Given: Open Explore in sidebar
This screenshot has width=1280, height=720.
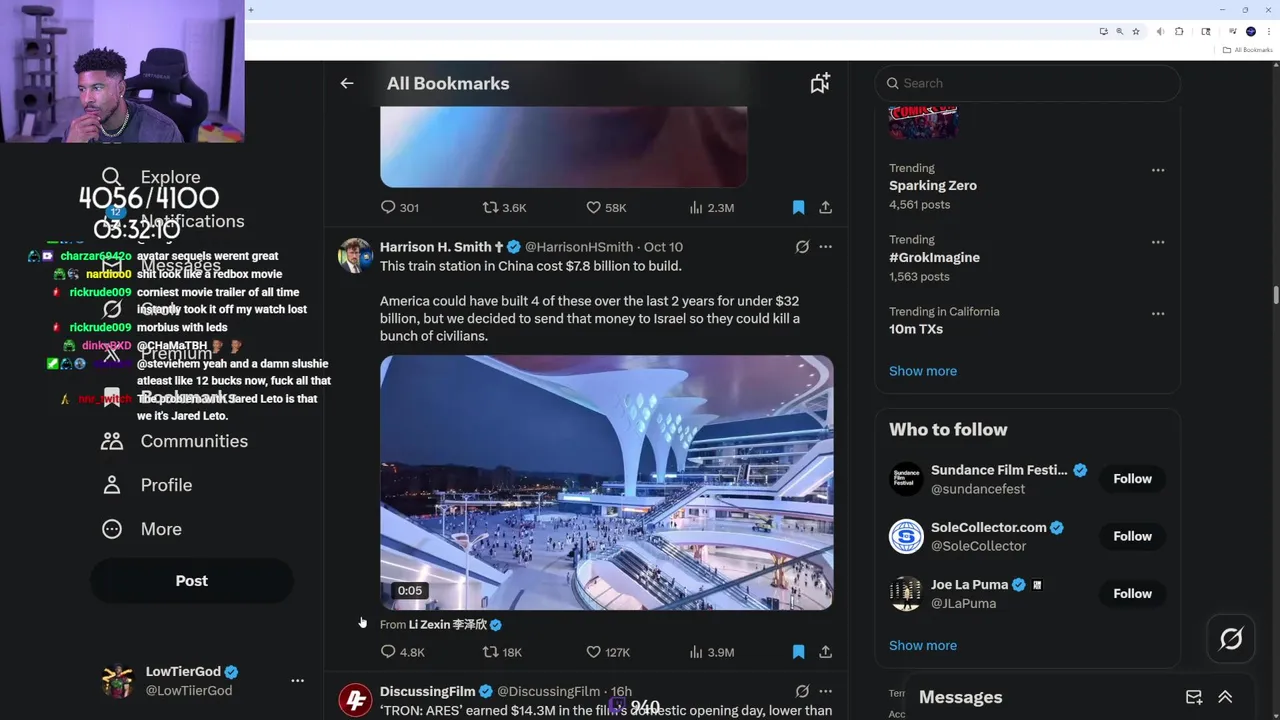Looking at the screenshot, I should pos(151,177).
